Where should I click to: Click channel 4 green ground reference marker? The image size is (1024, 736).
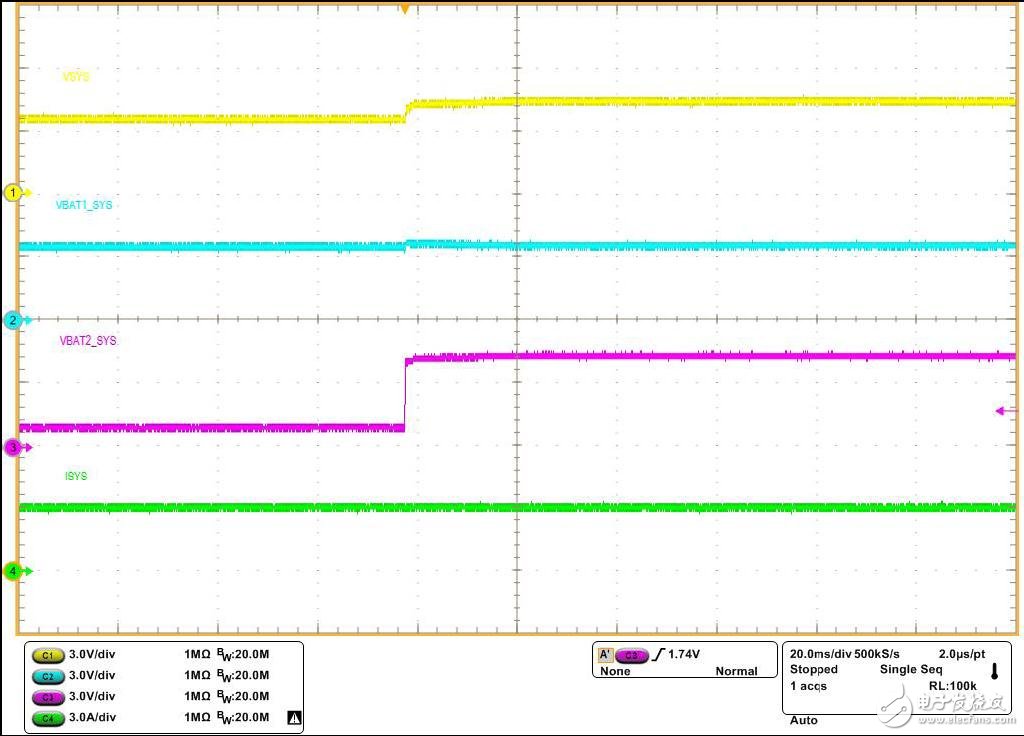(14, 571)
